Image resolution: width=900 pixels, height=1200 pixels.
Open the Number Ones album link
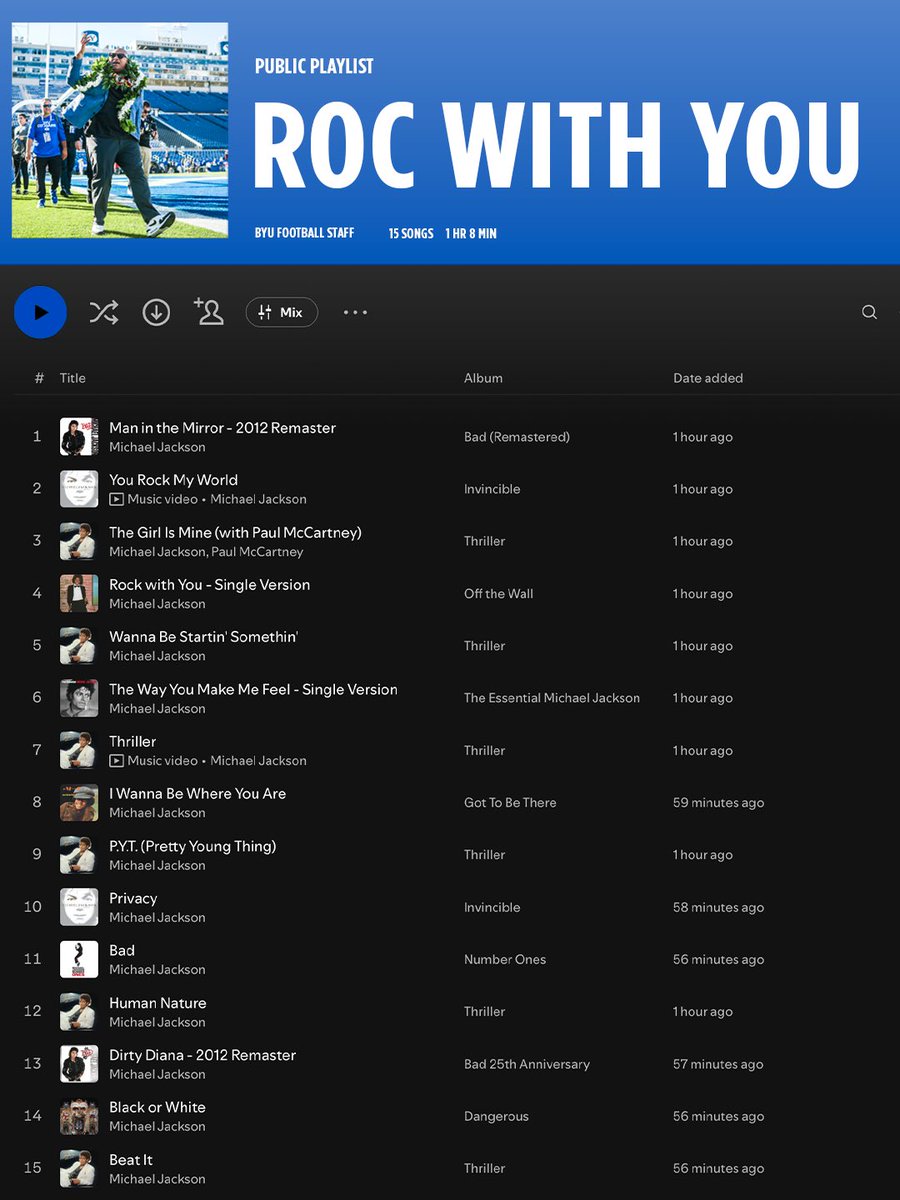(x=505, y=959)
